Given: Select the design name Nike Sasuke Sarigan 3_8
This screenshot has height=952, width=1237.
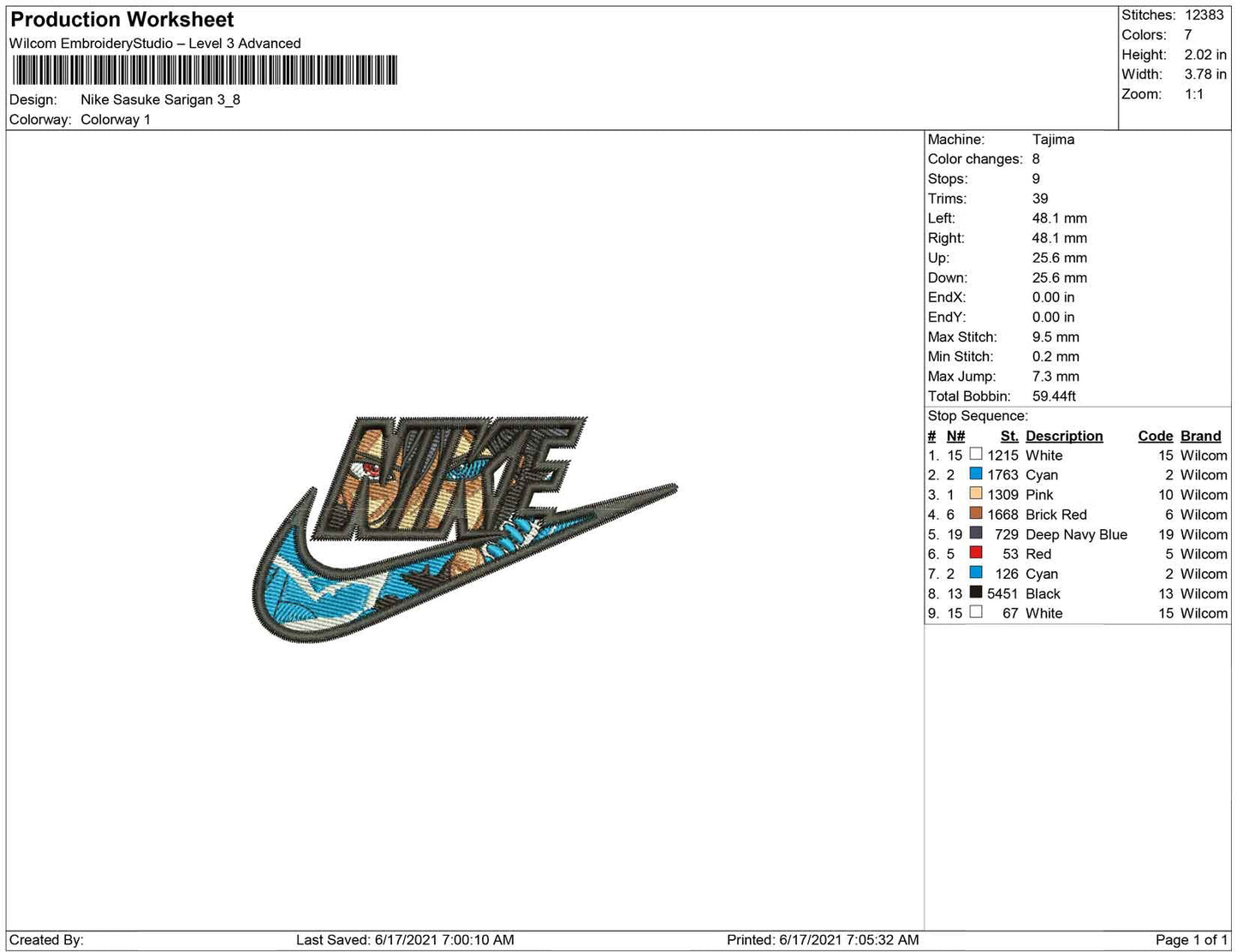Looking at the screenshot, I should click(160, 99).
